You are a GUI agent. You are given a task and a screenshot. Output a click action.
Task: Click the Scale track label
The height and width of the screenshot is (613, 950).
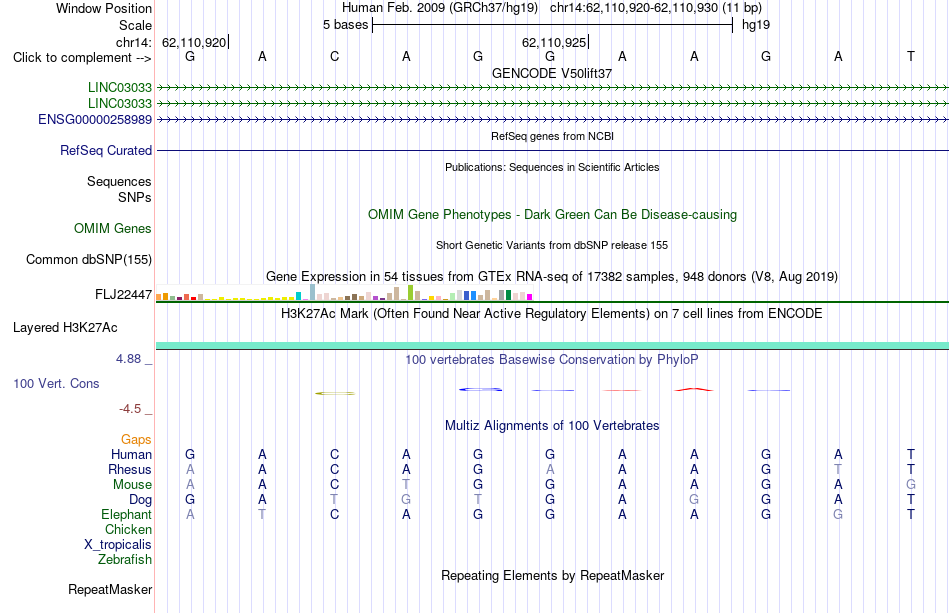[x=135, y=25]
